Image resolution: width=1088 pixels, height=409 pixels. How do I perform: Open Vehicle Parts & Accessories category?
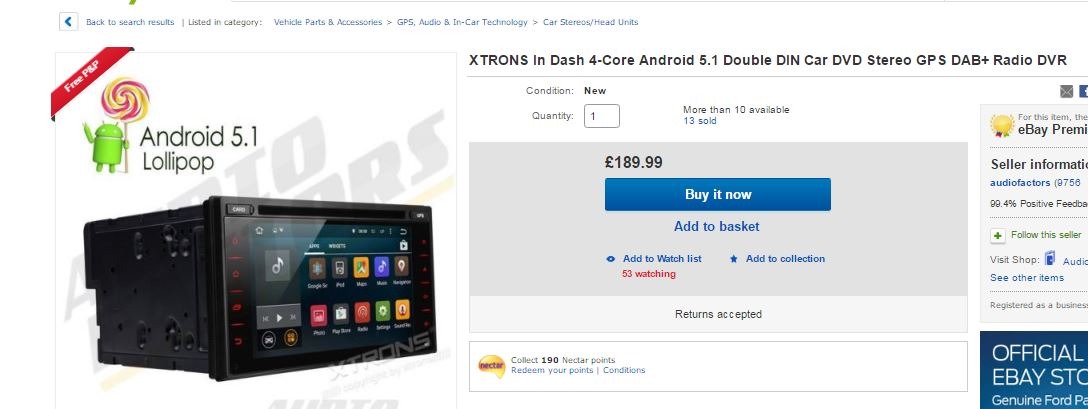pyautogui.click(x=328, y=22)
